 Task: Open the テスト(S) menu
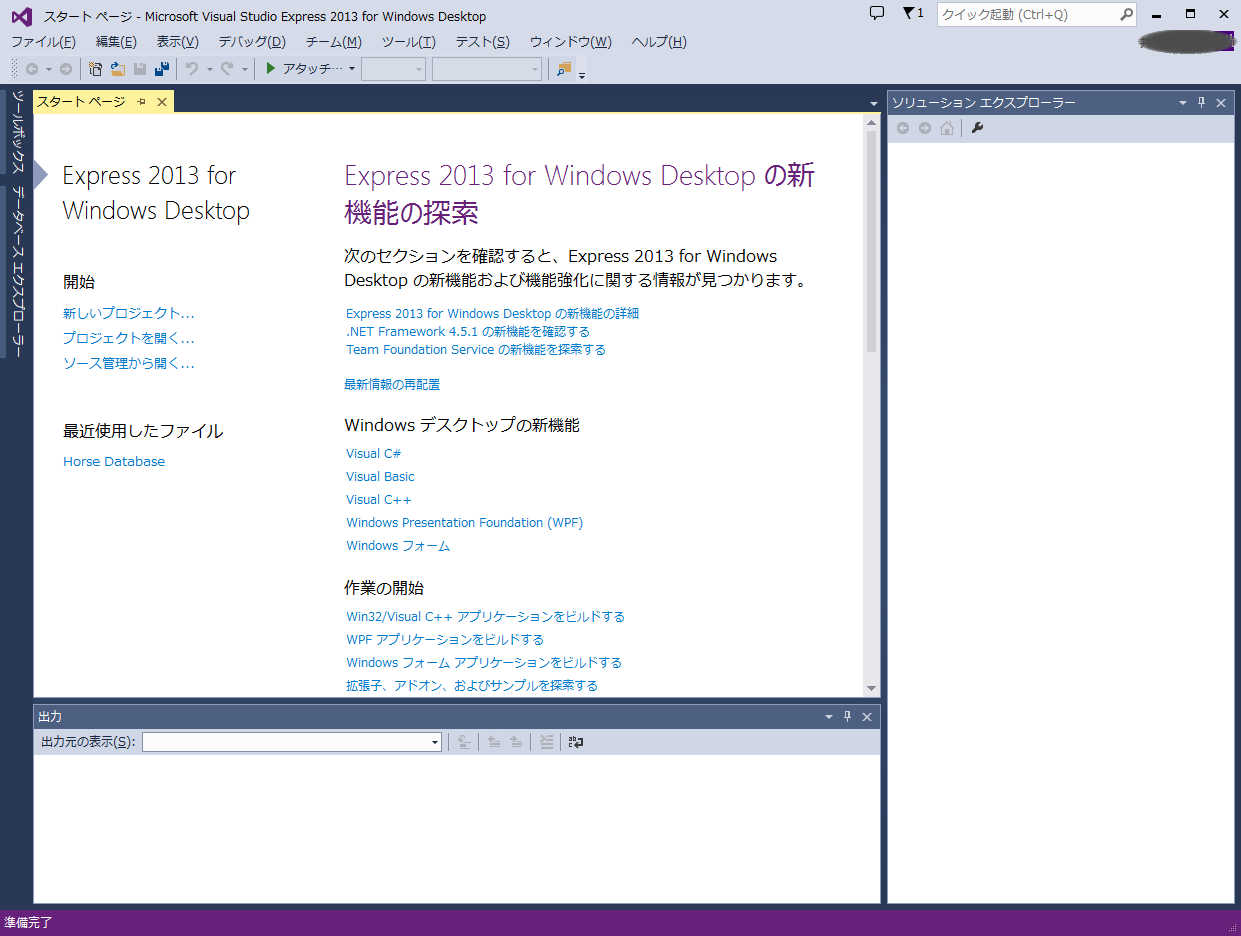click(482, 42)
